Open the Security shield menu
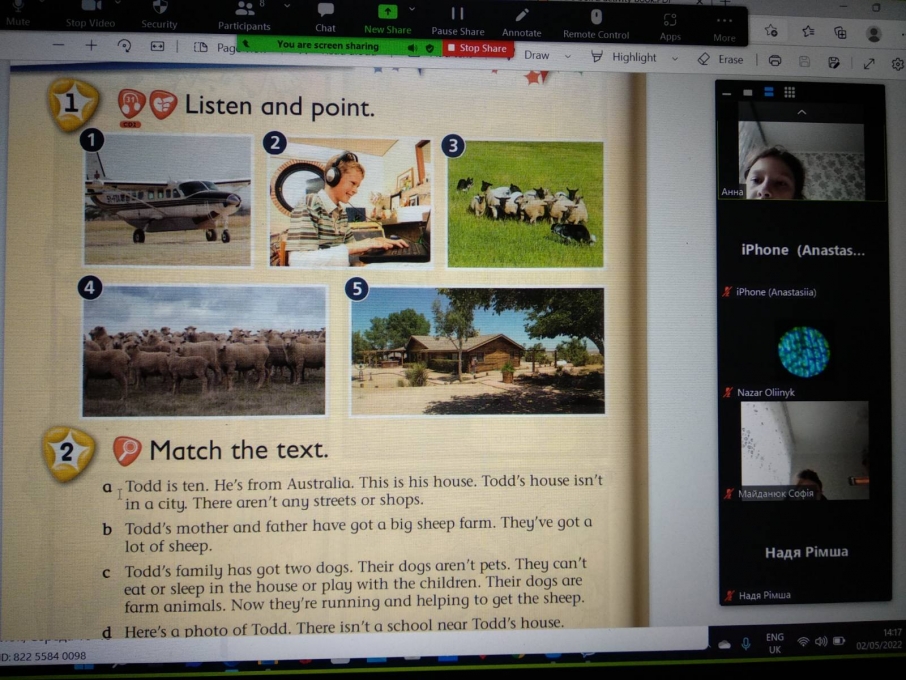The image size is (906, 680). click(159, 15)
